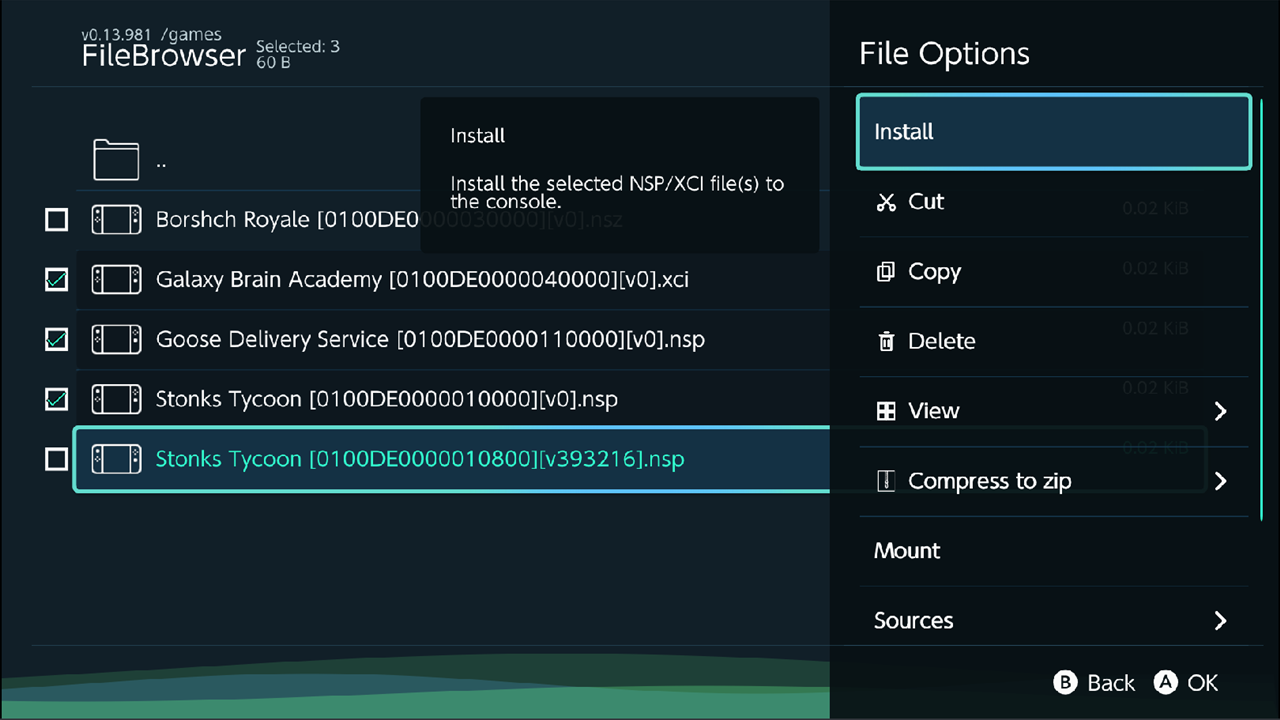The image size is (1280, 720).
Task: Click the scissors icon next to Cut
Action: [x=886, y=202]
